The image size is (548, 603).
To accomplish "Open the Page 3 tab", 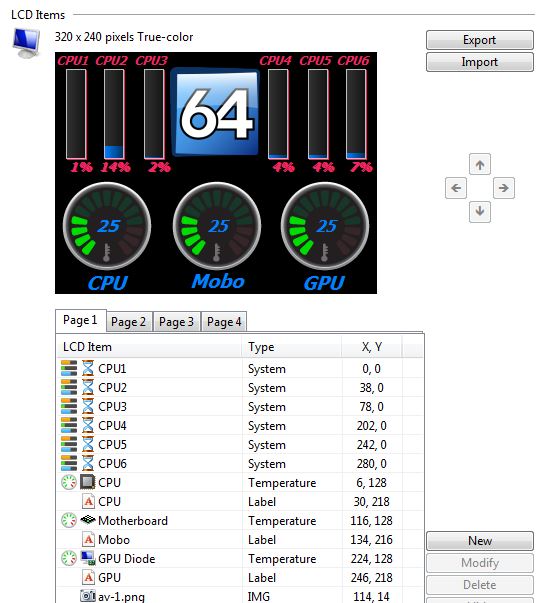I will coord(177,322).
